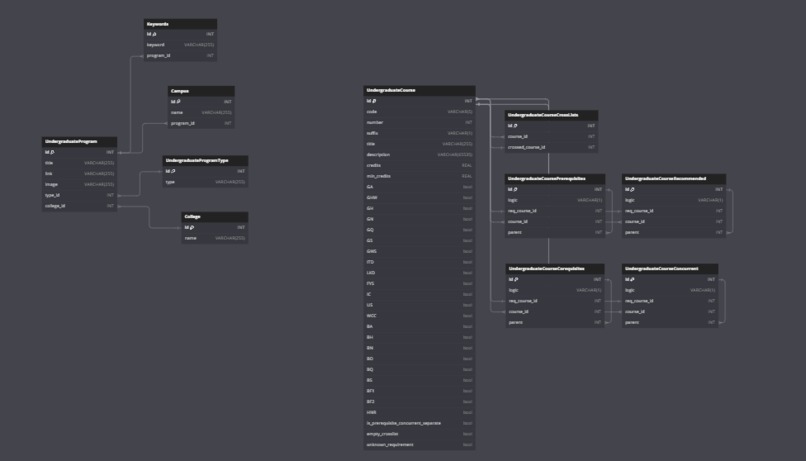Click the description field in UndergraduateCourse table
Image resolution: width=806 pixels, height=461 pixels.
pos(419,155)
